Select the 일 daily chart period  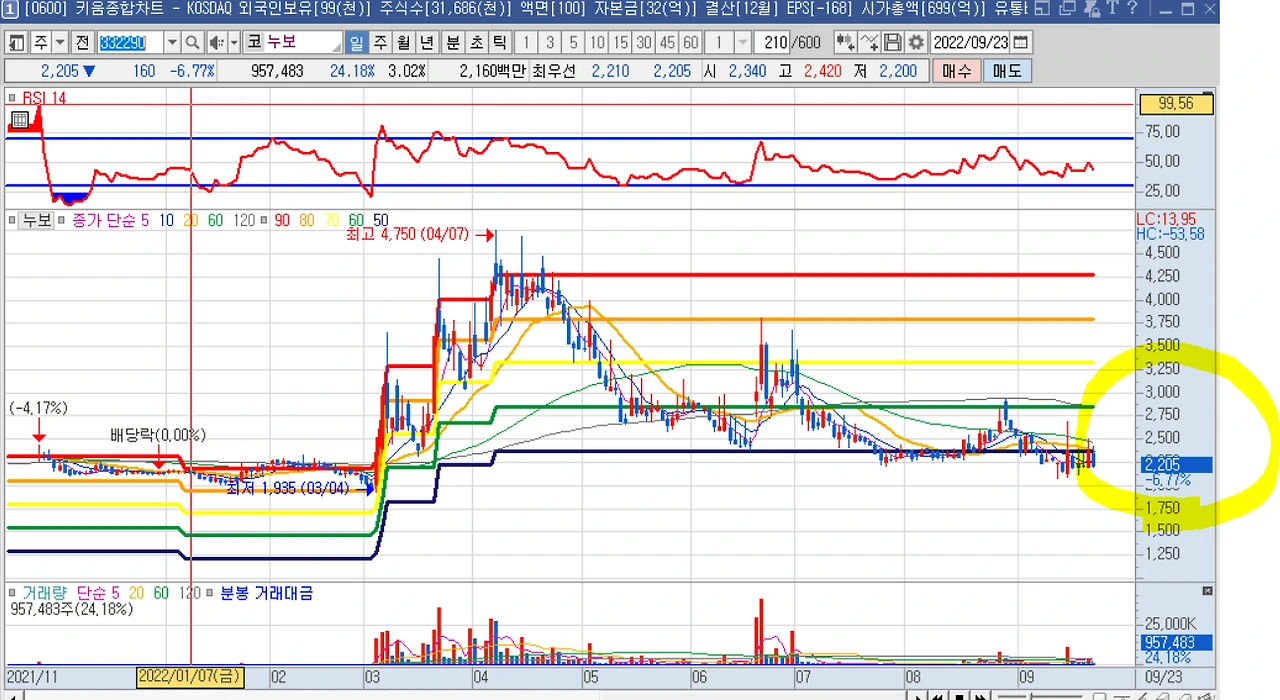pyautogui.click(x=357, y=43)
